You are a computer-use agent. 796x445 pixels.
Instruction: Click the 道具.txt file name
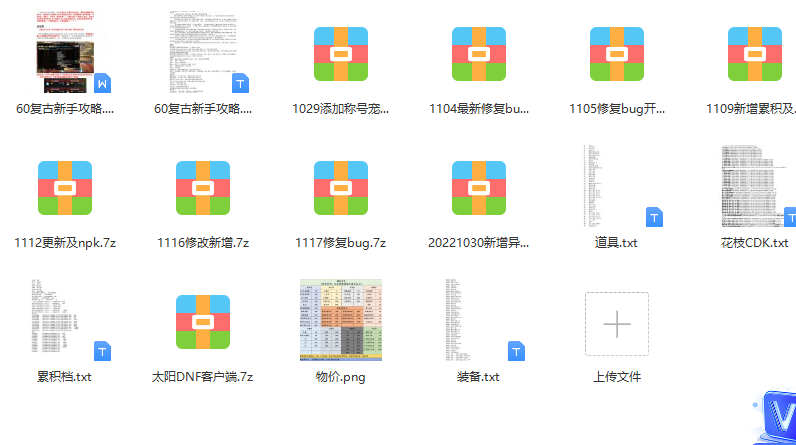pos(616,243)
